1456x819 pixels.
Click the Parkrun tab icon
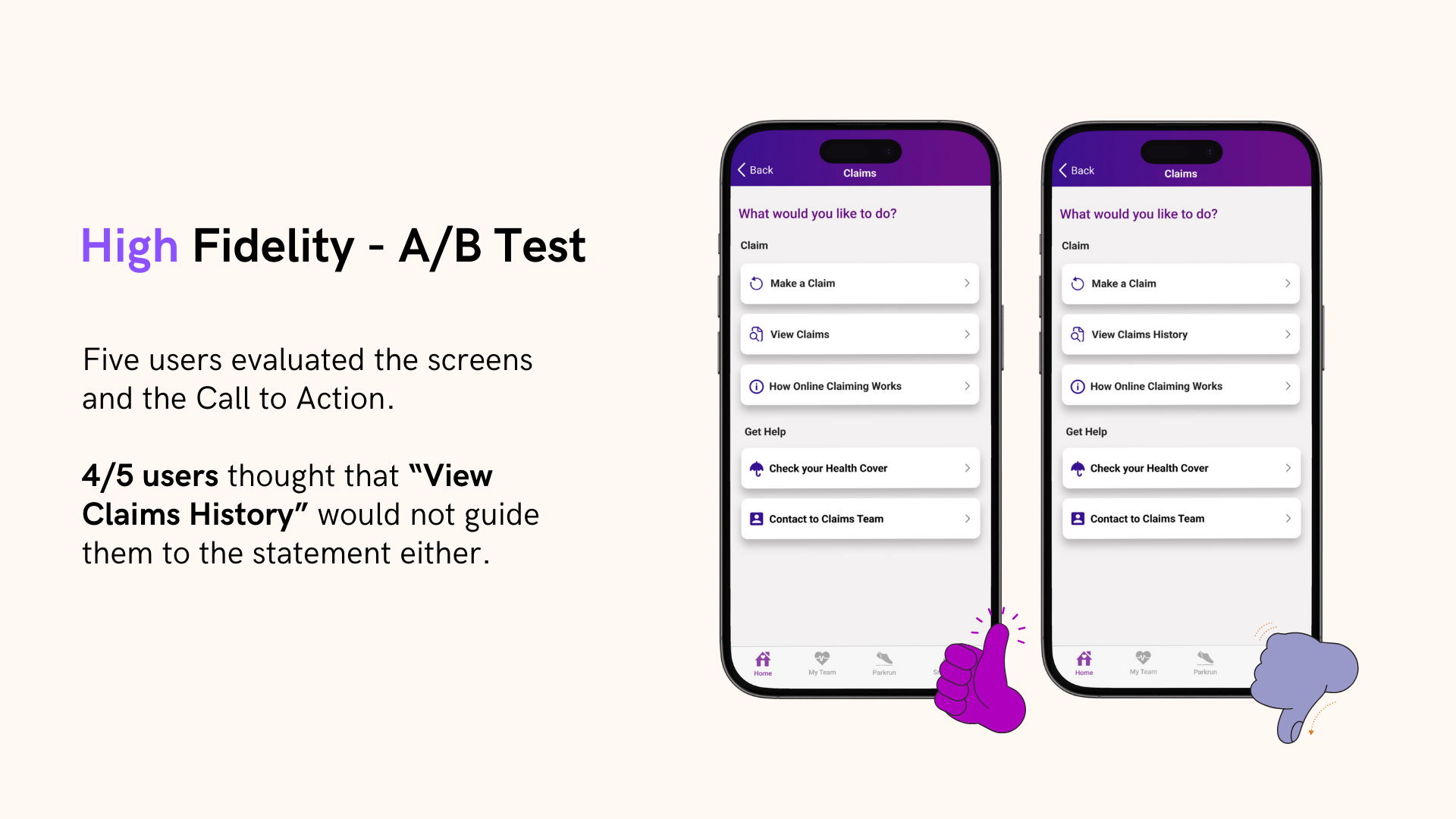[884, 659]
